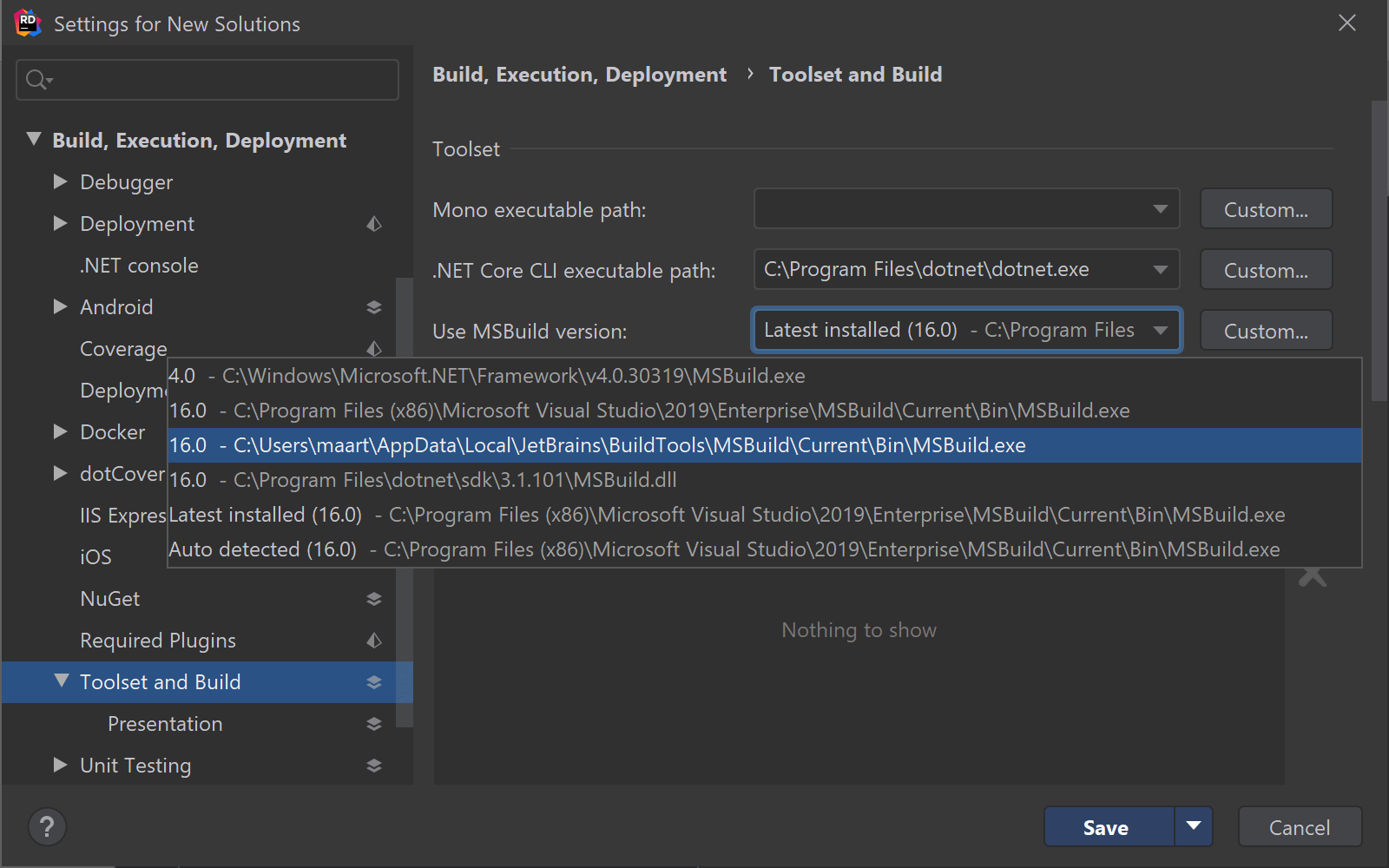Select MSBuild 4.0 from Windows Framework
1389x868 pixels.
coord(486,376)
